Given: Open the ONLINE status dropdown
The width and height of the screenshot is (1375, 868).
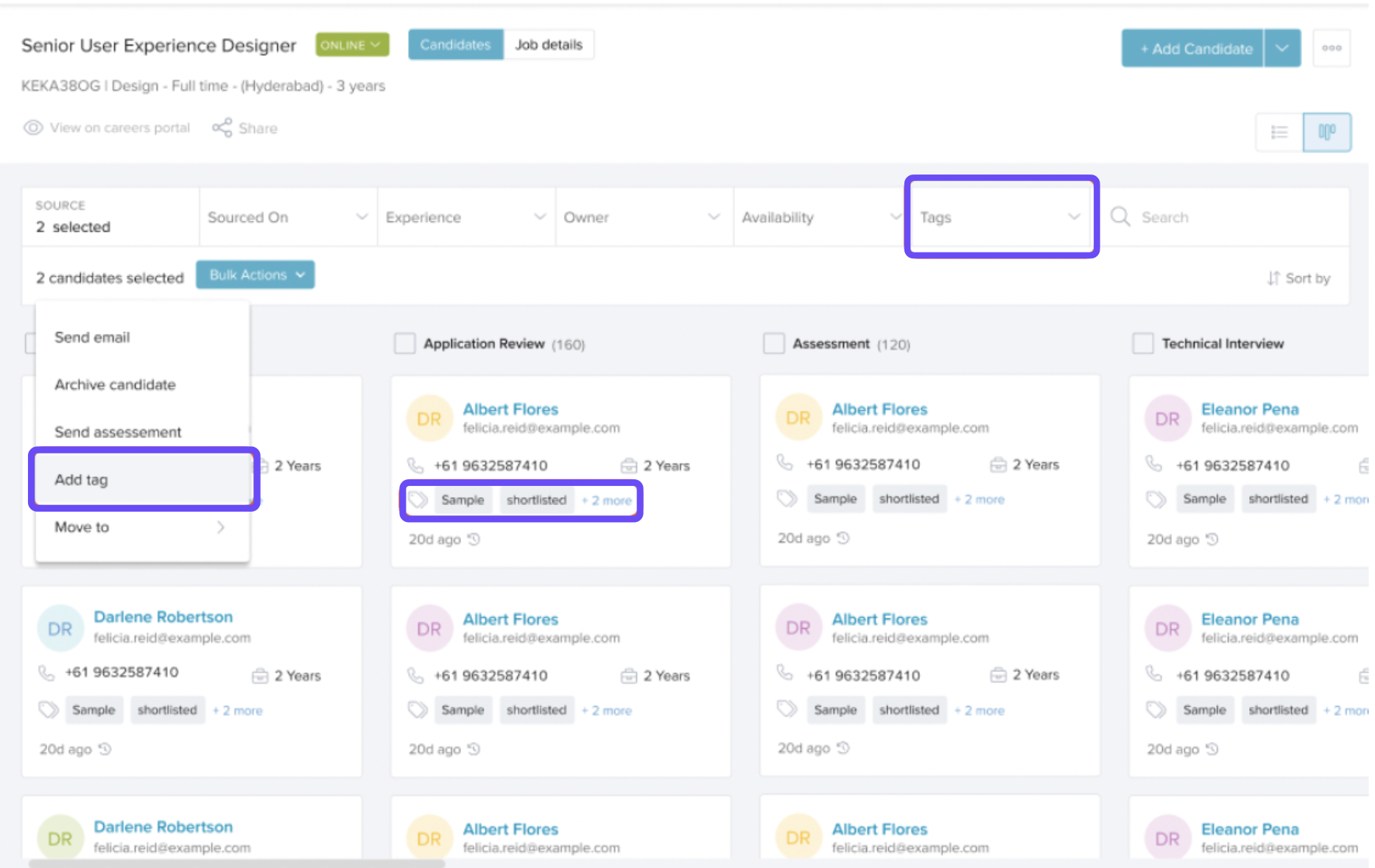Looking at the screenshot, I should click(351, 45).
